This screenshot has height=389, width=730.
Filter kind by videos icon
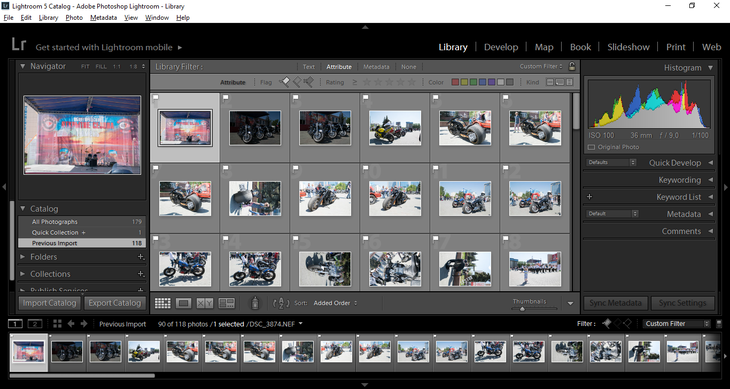coord(569,82)
